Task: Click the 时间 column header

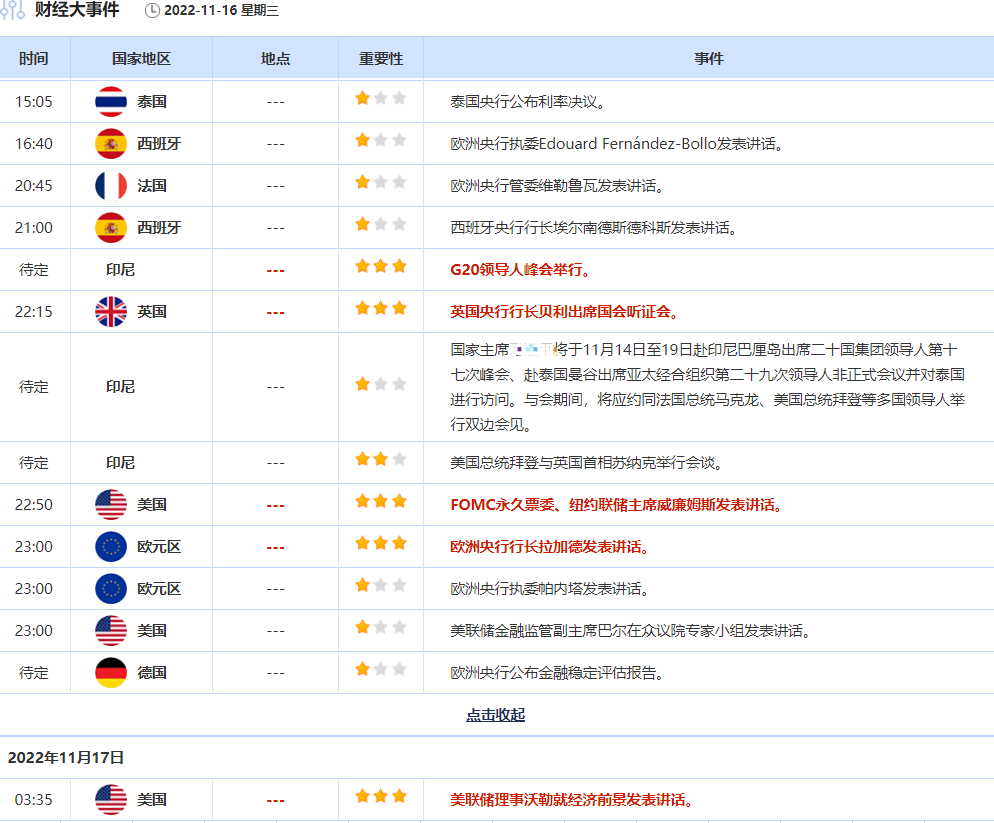Action: [x=34, y=59]
